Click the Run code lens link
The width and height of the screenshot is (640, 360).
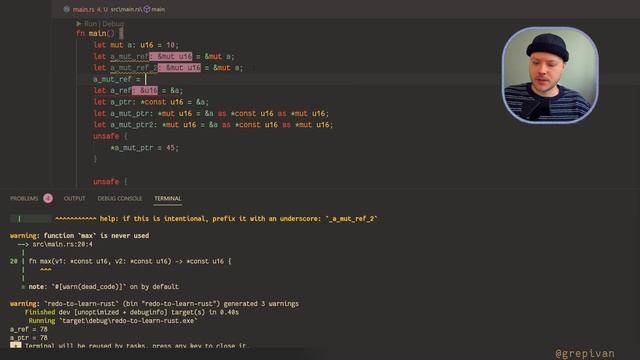pos(90,24)
